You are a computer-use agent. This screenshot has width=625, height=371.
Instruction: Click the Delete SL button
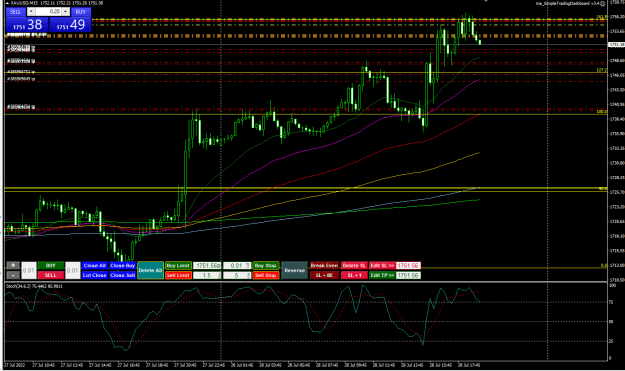coord(354,265)
